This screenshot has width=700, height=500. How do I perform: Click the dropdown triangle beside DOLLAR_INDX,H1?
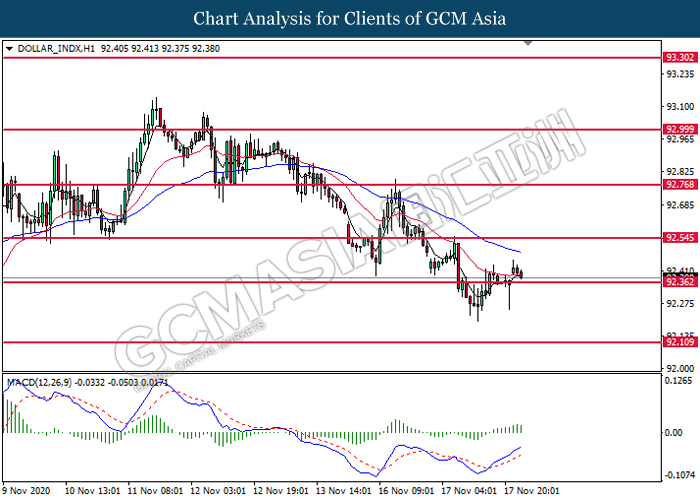(x=9, y=49)
